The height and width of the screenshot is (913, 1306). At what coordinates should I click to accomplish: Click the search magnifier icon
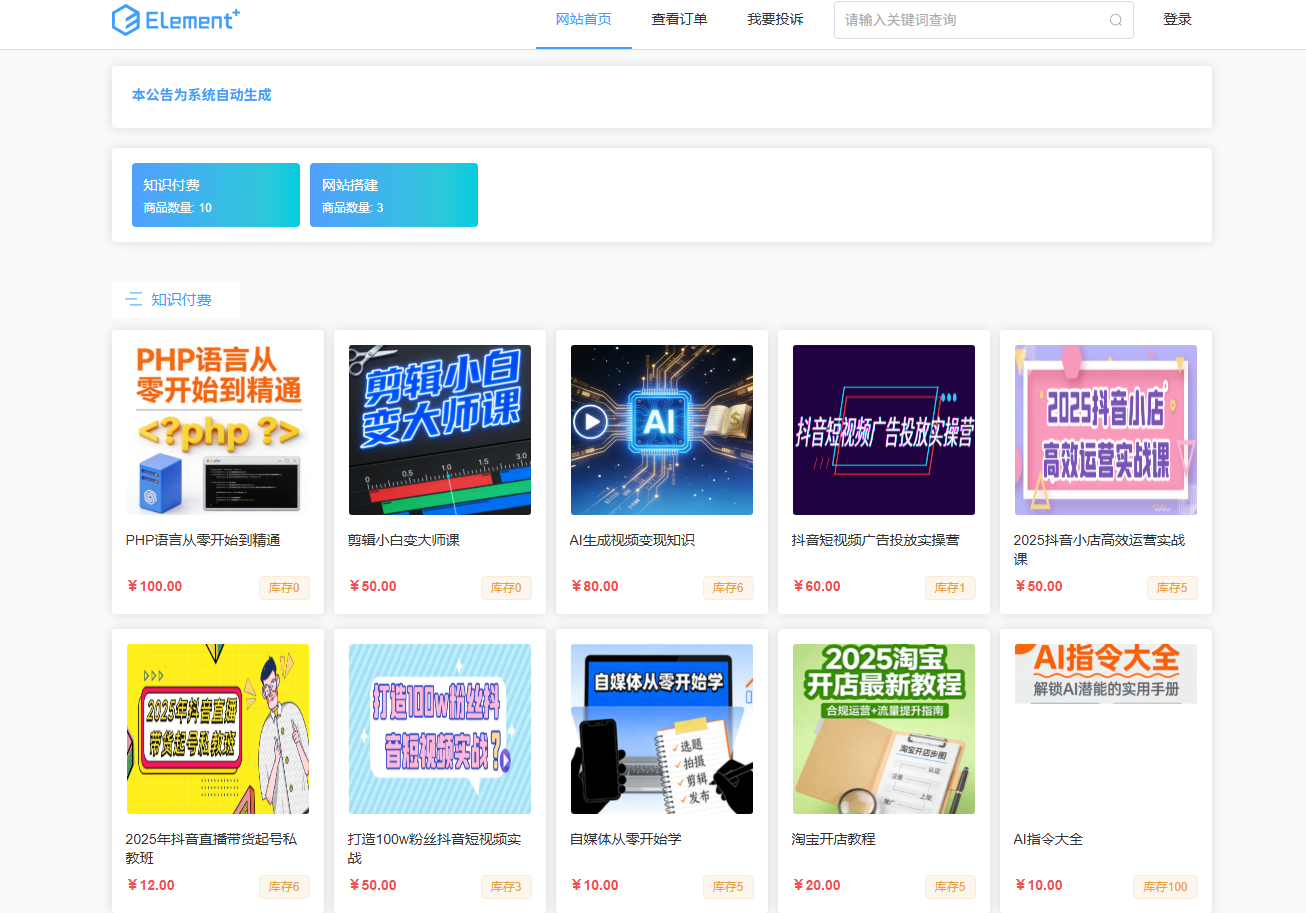pos(1115,20)
